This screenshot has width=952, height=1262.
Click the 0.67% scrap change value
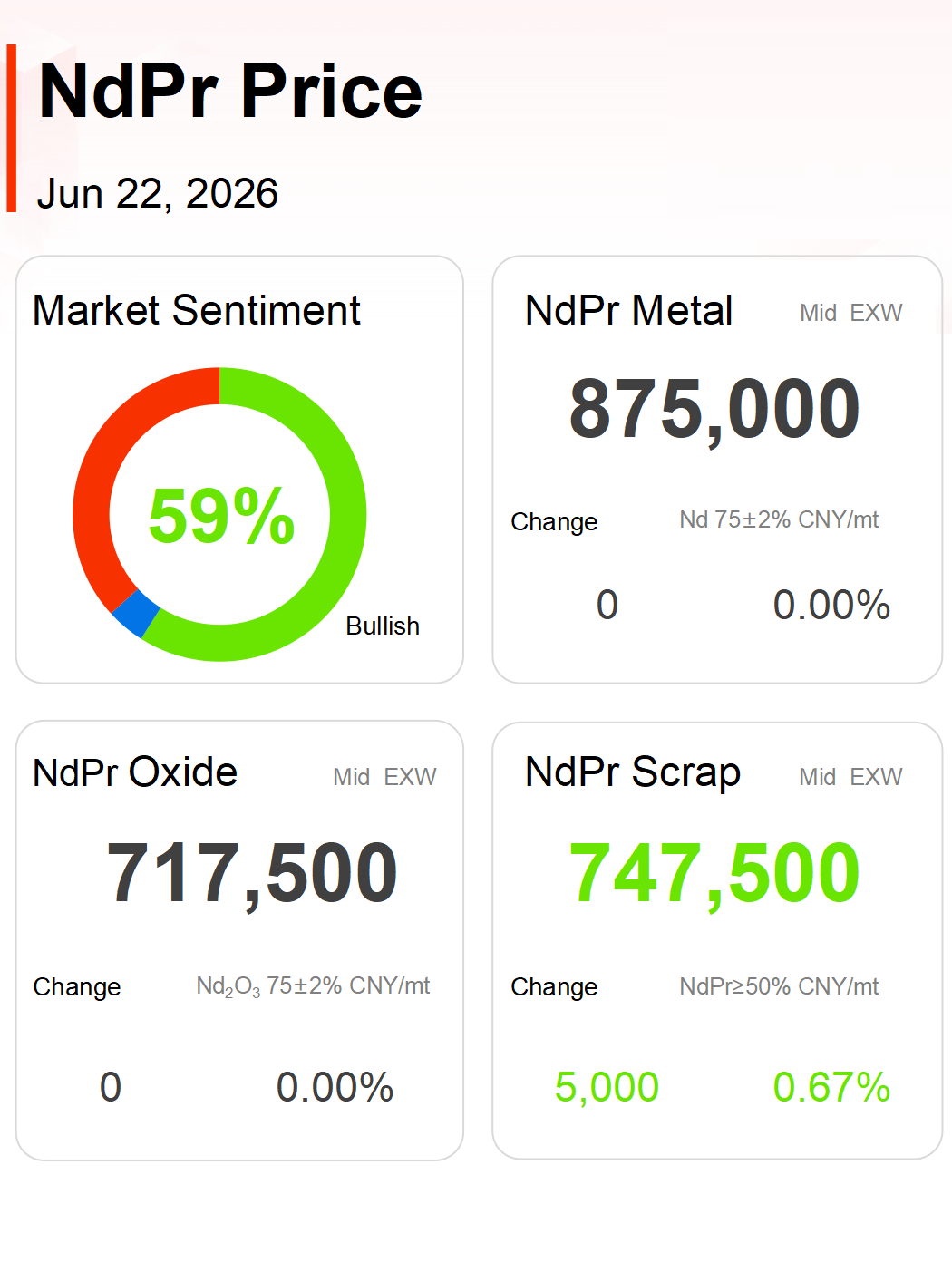(x=831, y=1087)
